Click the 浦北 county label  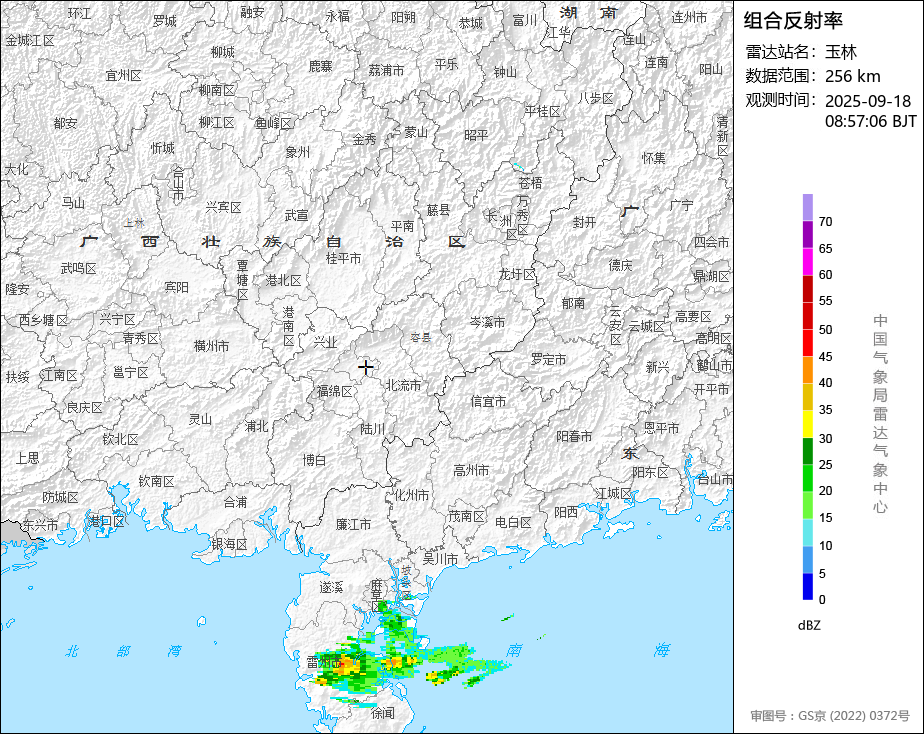click(x=256, y=426)
